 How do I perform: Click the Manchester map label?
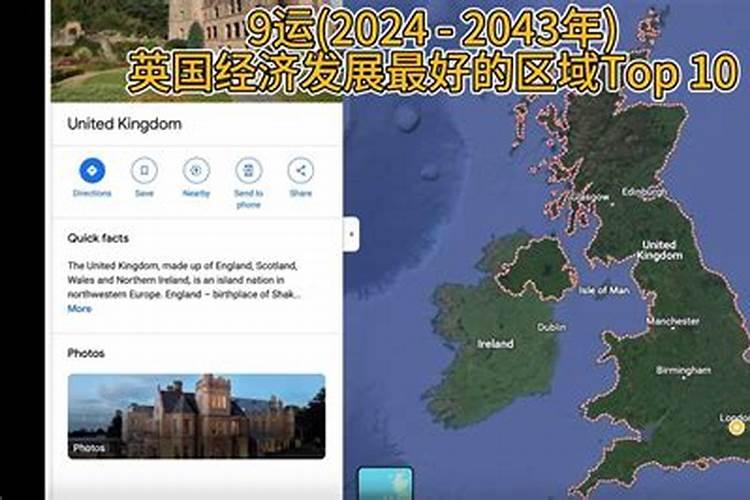[x=673, y=321]
